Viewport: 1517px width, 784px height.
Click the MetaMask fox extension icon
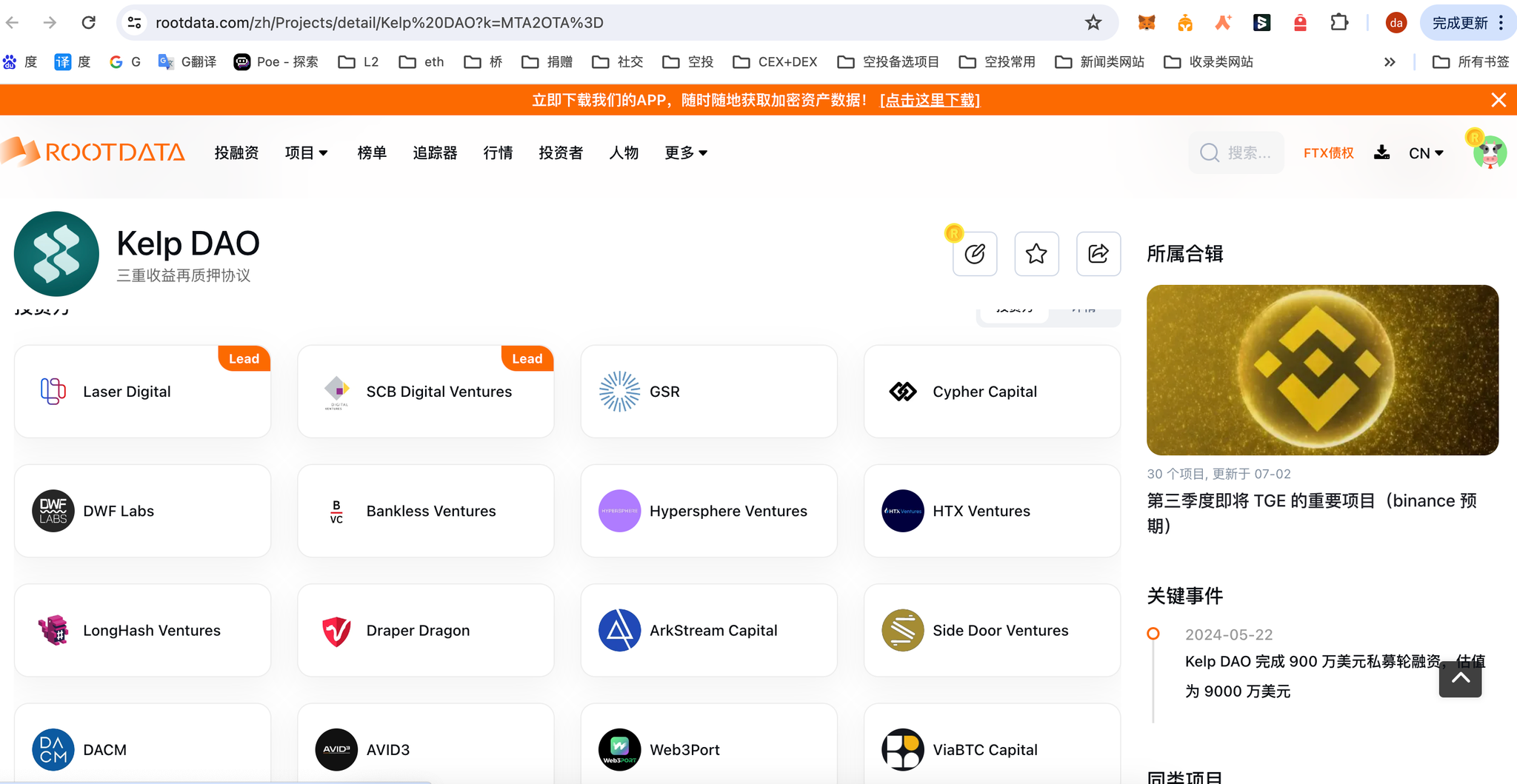point(1147,22)
